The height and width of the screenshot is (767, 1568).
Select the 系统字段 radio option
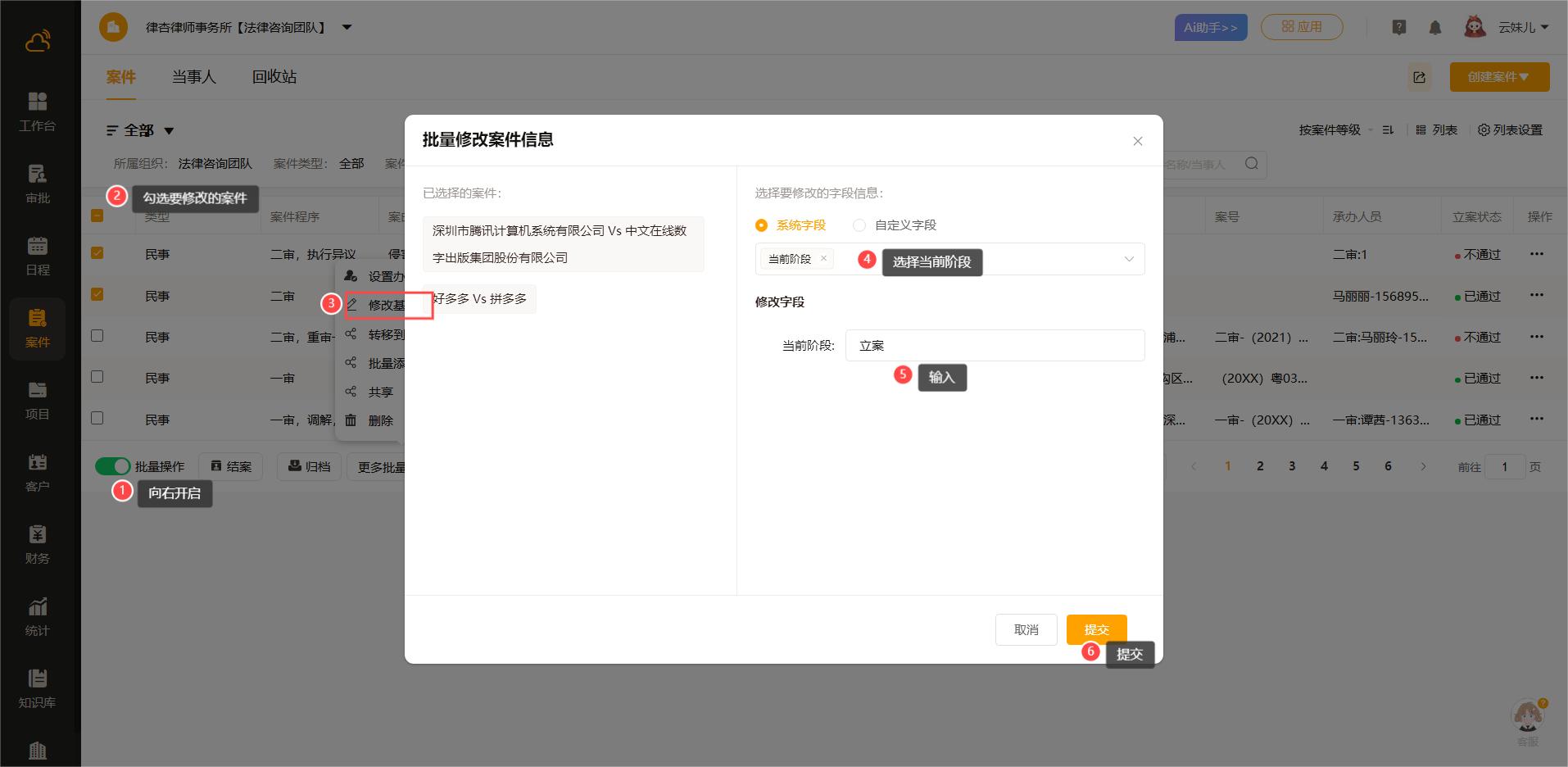point(762,225)
